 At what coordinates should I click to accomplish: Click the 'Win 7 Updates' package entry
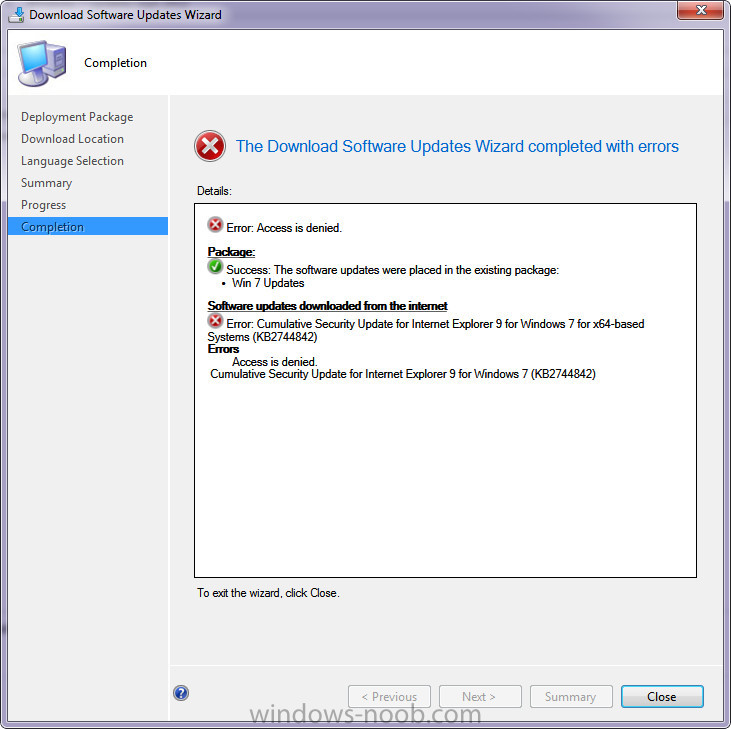pos(268,283)
